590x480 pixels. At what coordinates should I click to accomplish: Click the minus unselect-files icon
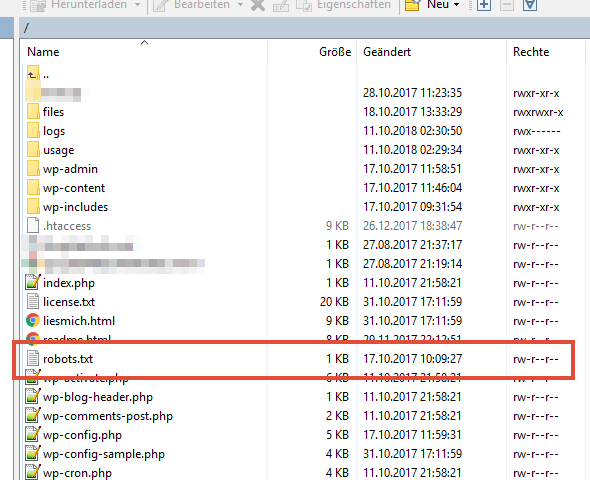[x=507, y=5]
